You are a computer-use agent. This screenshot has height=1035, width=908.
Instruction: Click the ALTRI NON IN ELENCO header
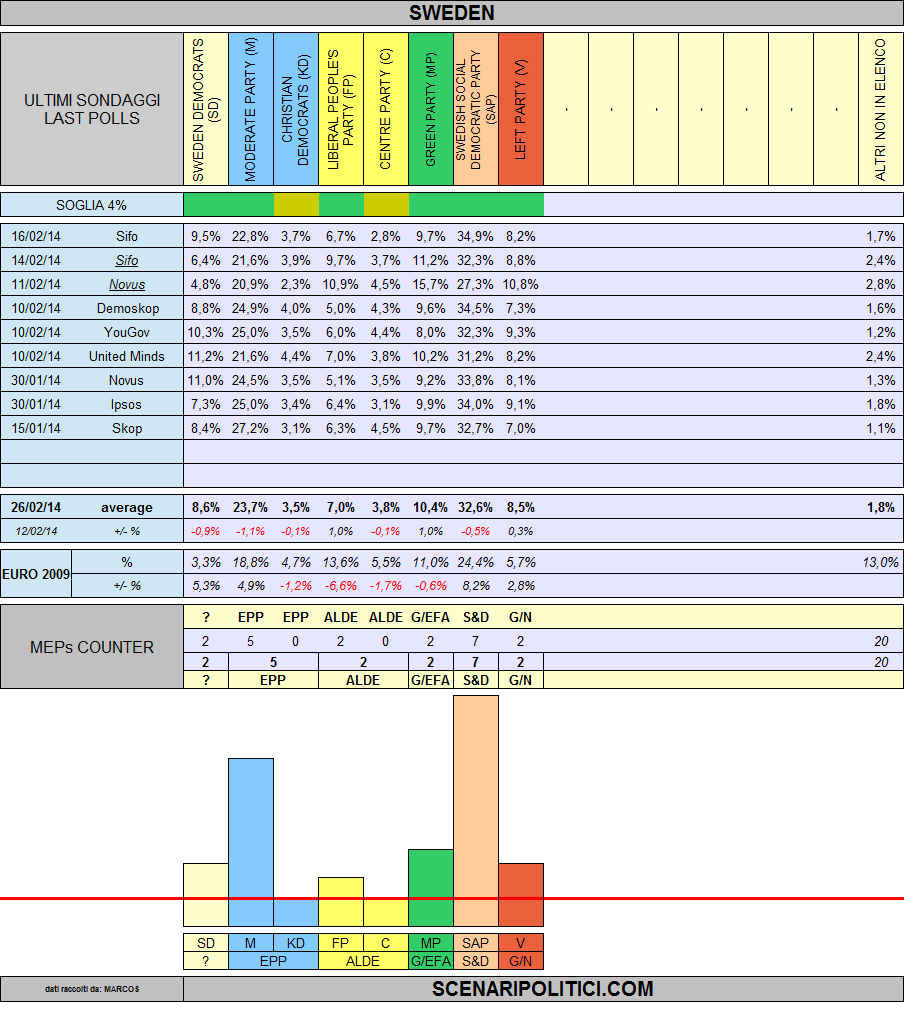pos(880,109)
